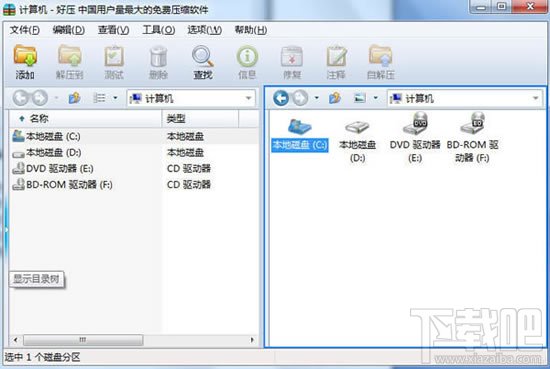Click the 本地磁盘 type cell for C: drive
The width and height of the screenshot is (550, 369).
click(x=186, y=136)
